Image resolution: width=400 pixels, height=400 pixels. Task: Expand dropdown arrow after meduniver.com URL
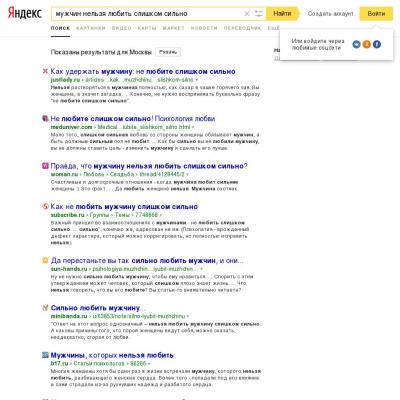[x=193, y=127]
